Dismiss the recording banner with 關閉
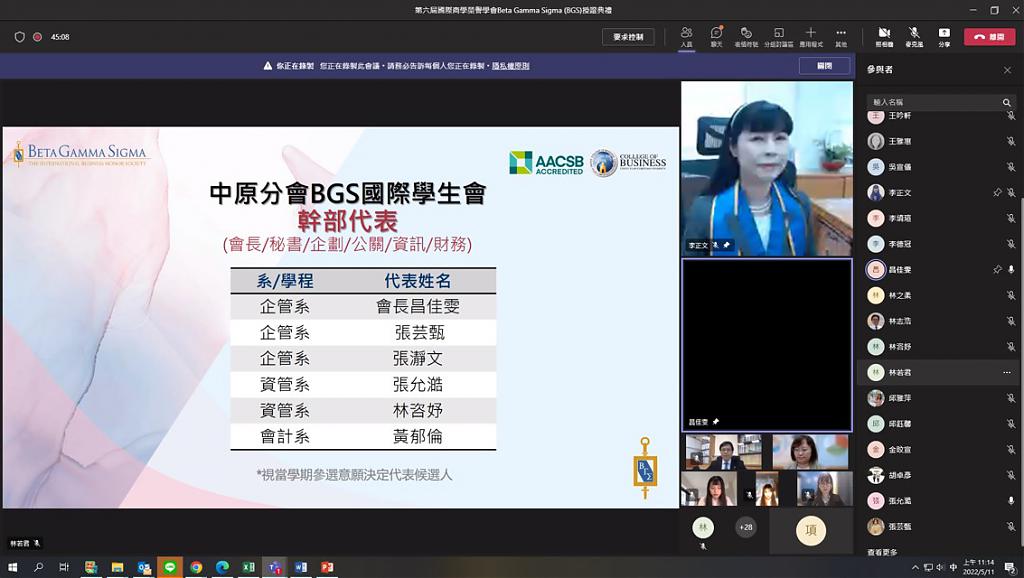This screenshot has width=1024, height=578. [825, 66]
